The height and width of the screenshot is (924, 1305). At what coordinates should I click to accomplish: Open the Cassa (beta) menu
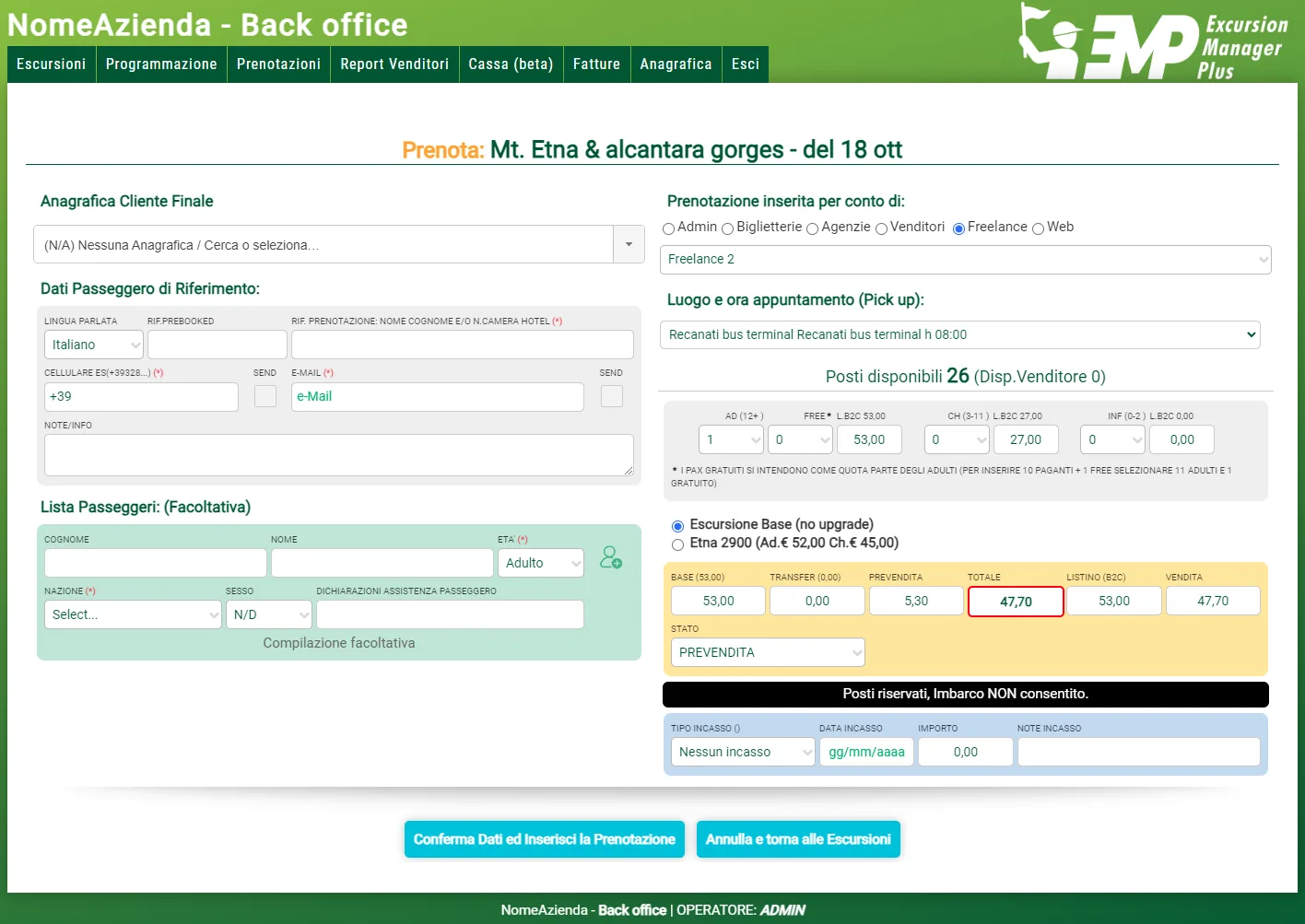[511, 64]
